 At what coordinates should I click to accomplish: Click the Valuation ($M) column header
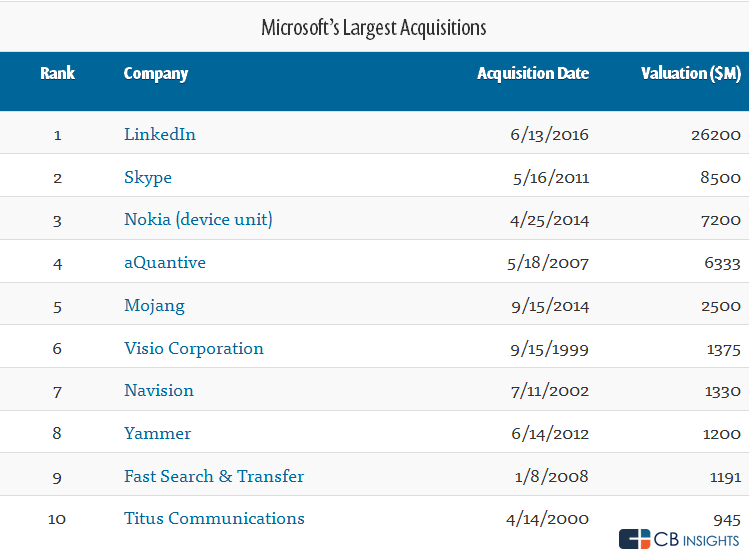pos(691,73)
